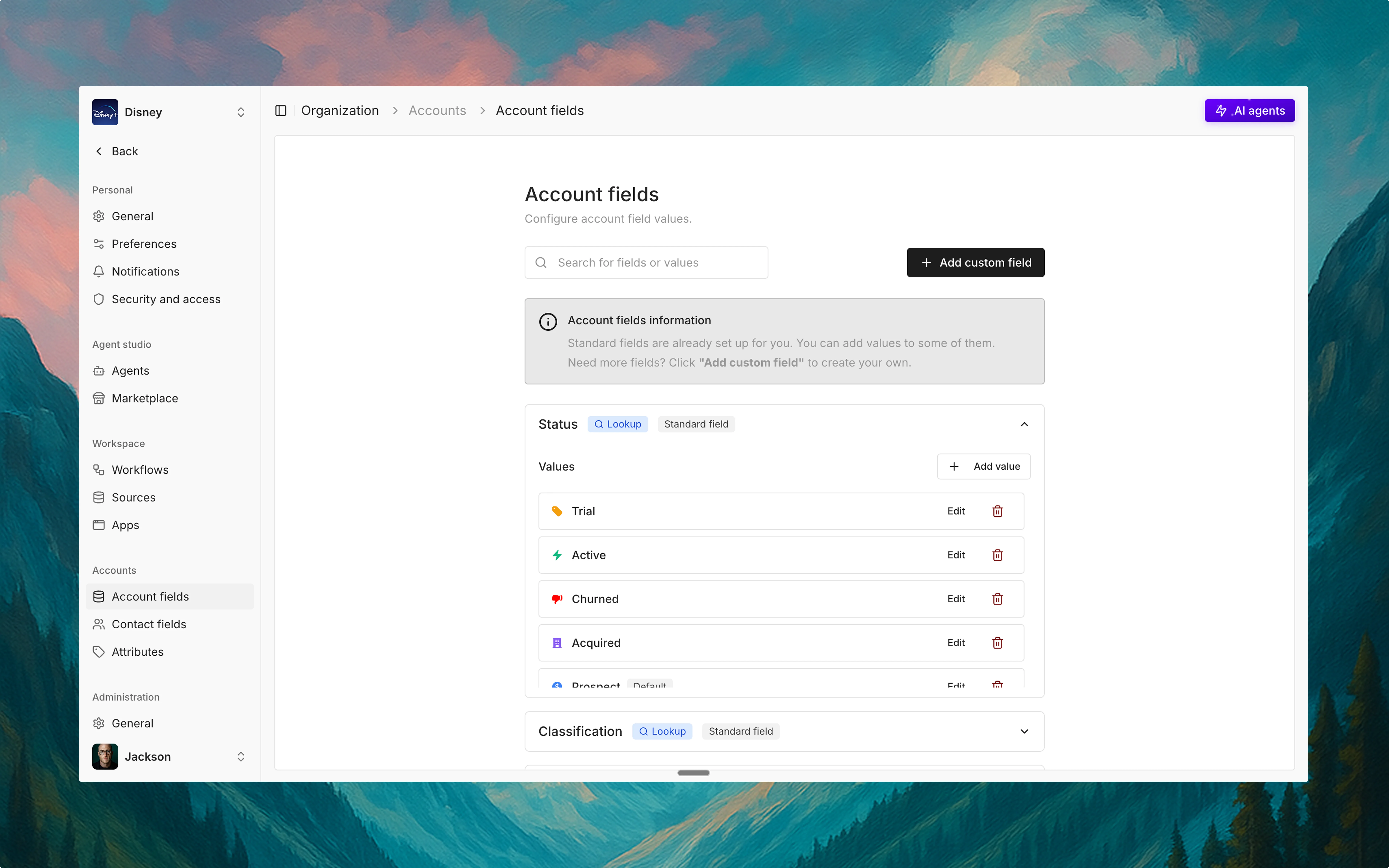This screenshot has width=1389, height=868.
Task: Click the Marketplace storefront icon
Action: (x=99, y=398)
